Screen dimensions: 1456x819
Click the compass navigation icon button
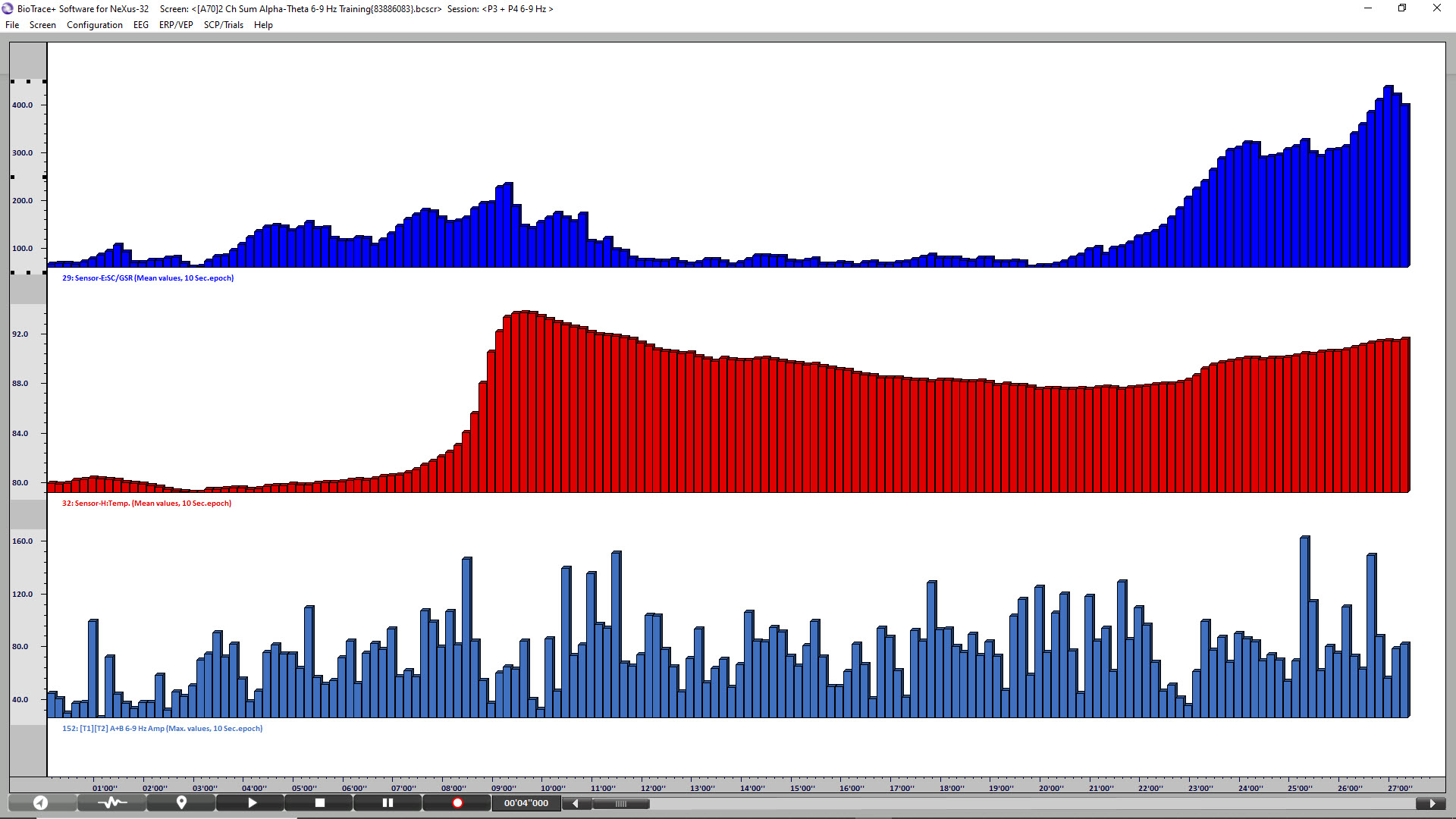pos(41,802)
